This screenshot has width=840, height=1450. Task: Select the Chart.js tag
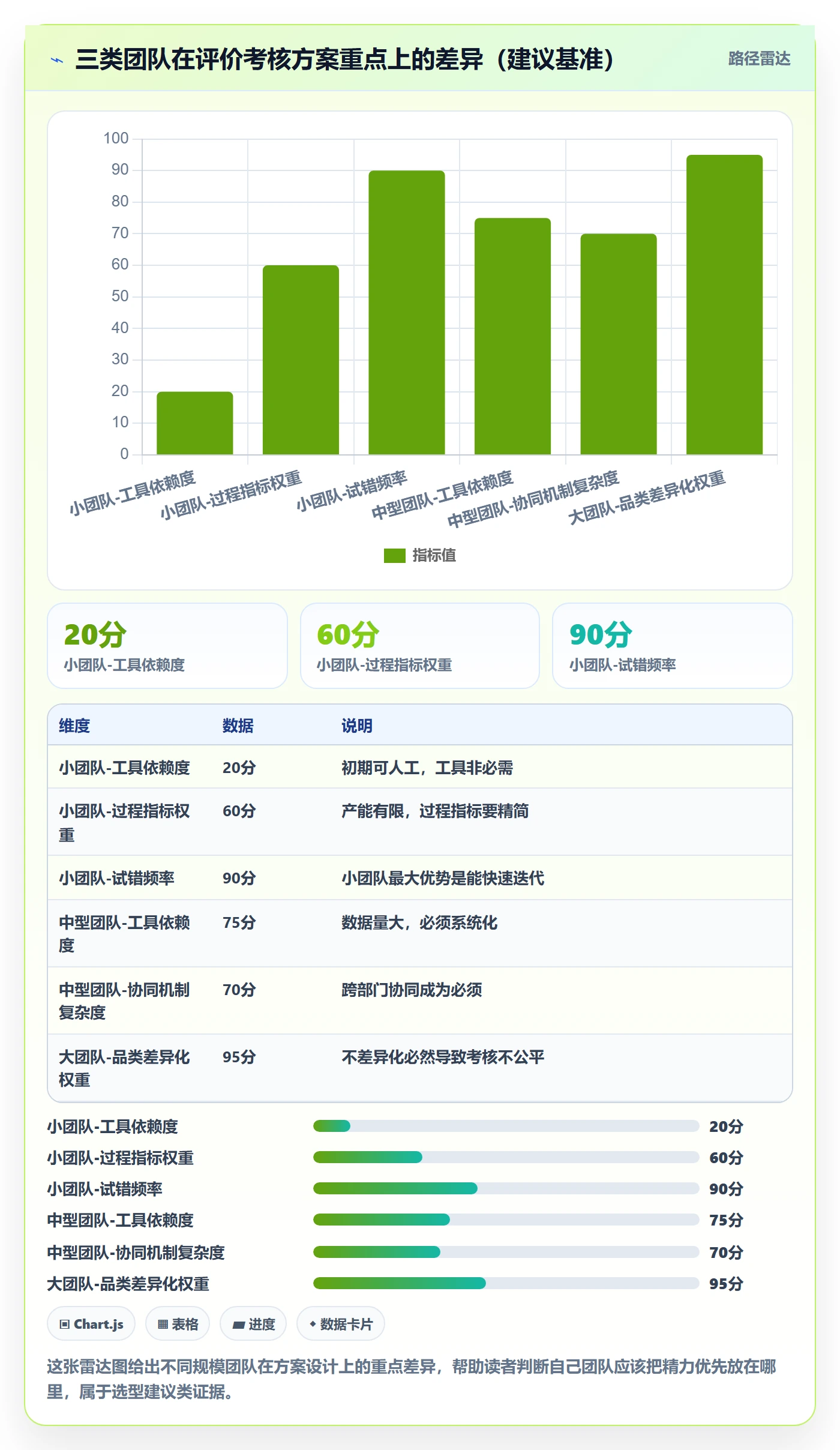click(91, 1323)
